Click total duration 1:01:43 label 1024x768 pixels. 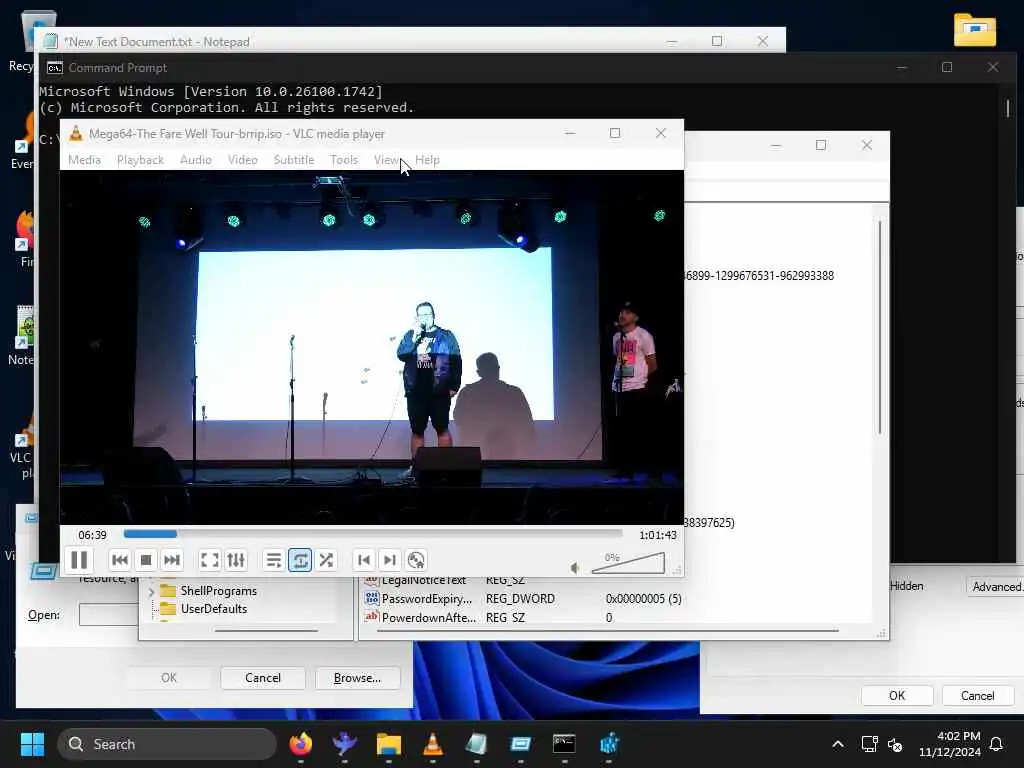click(658, 535)
